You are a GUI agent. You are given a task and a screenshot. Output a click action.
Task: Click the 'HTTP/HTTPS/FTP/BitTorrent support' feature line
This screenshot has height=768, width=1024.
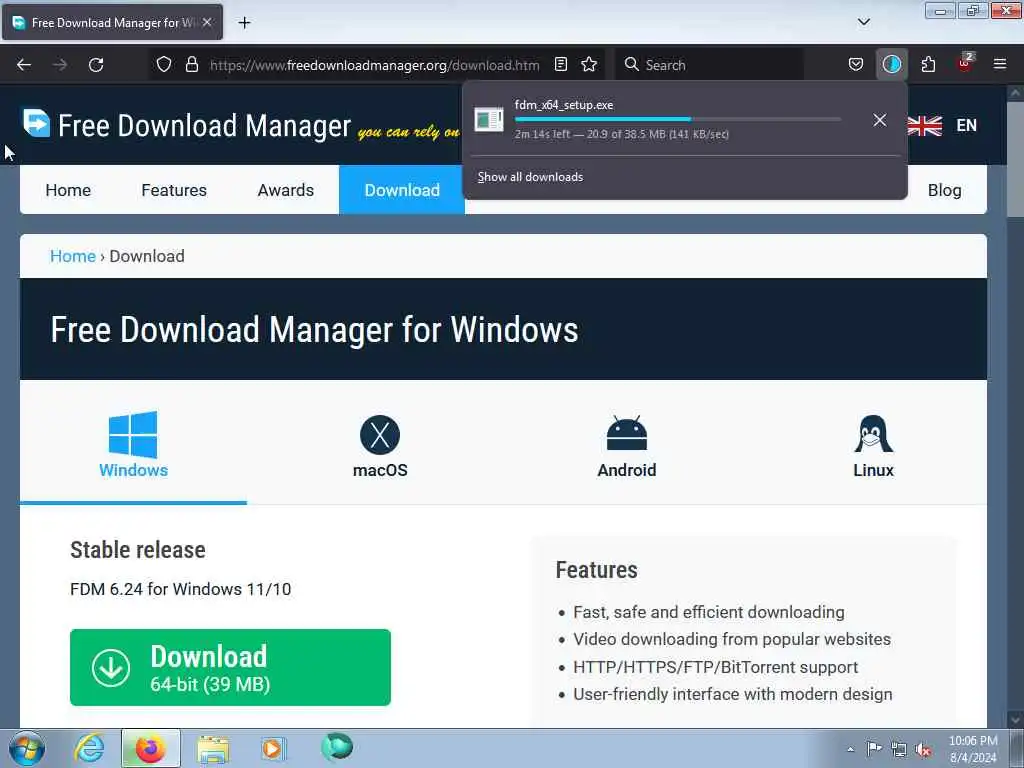tap(715, 667)
